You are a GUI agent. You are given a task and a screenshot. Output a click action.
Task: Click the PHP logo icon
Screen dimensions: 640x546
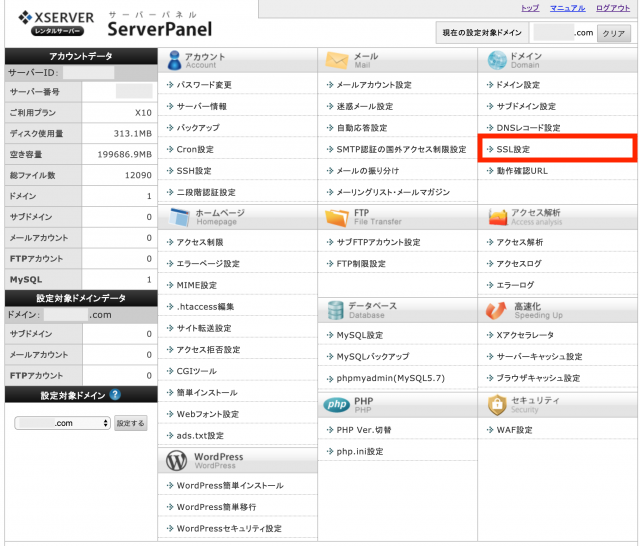click(x=337, y=404)
